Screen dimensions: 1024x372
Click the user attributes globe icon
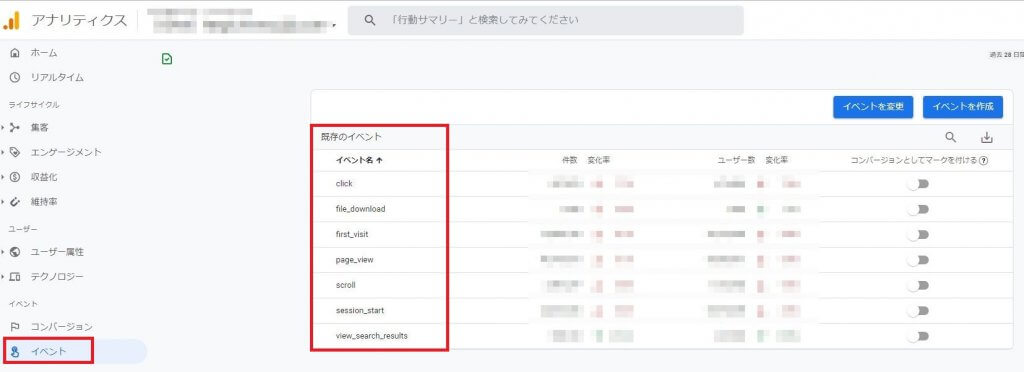[15, 252]
